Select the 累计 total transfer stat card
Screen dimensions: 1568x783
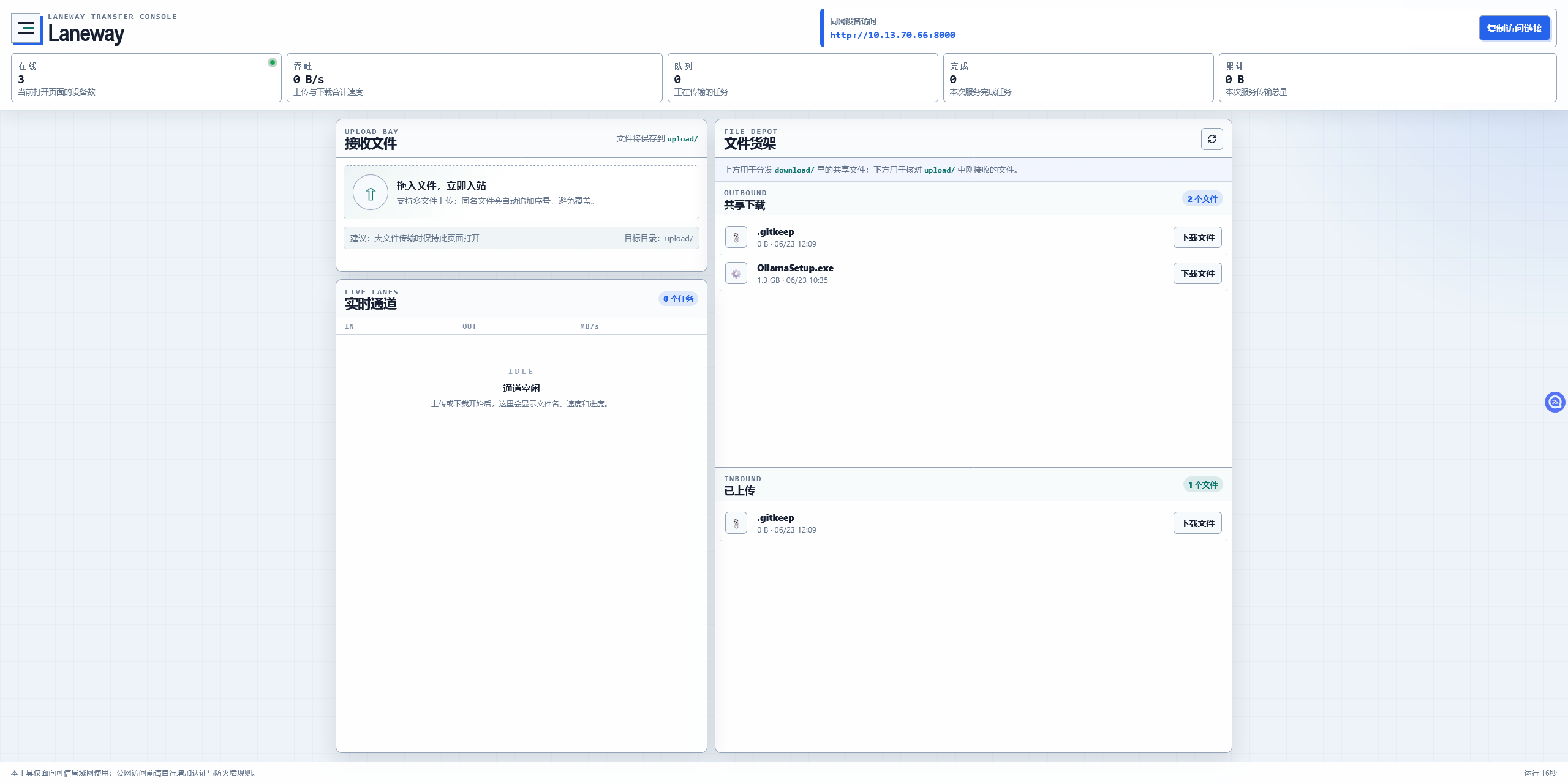coord(1387,78)
